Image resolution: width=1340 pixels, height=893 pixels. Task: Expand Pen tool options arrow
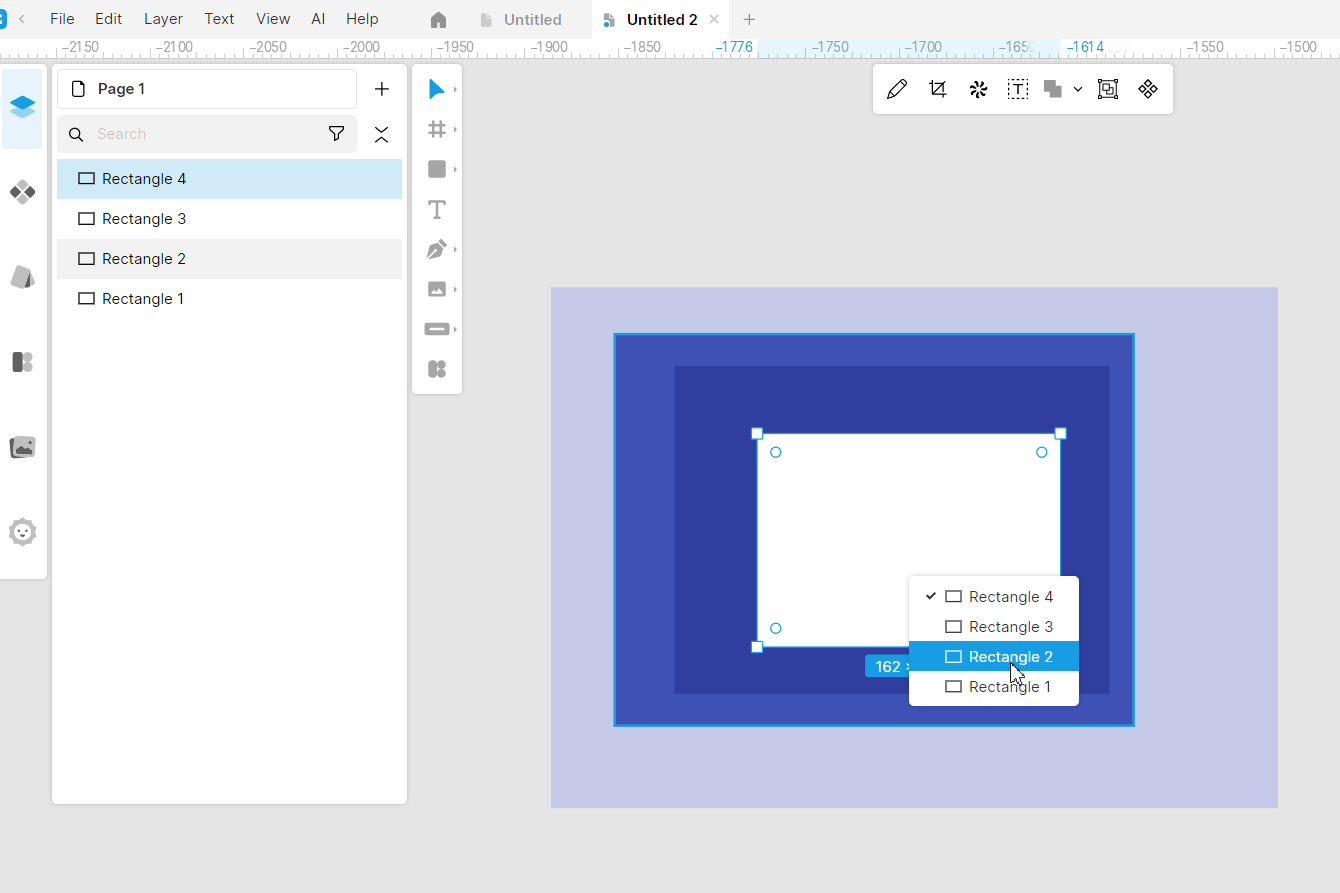(x=455, y=249)
